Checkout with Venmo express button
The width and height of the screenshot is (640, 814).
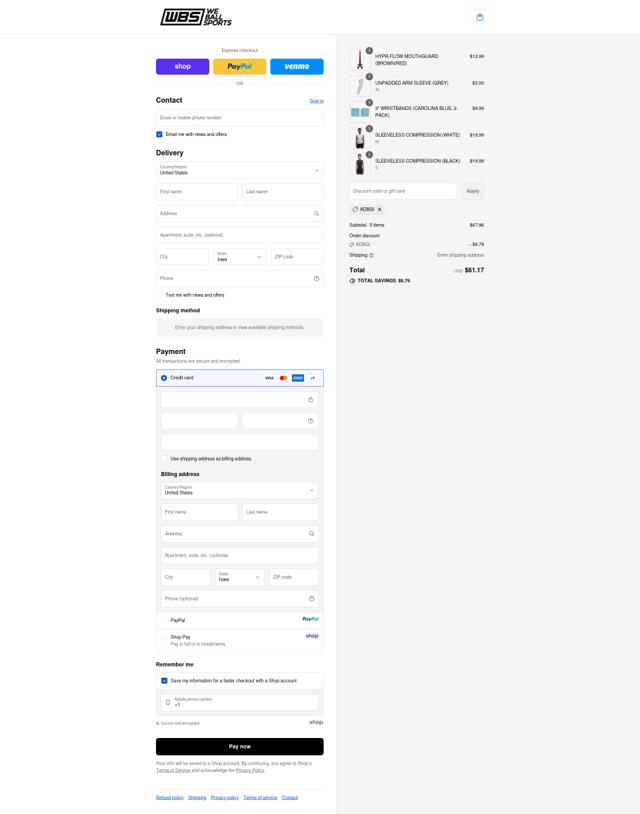(x=297, y=66)
